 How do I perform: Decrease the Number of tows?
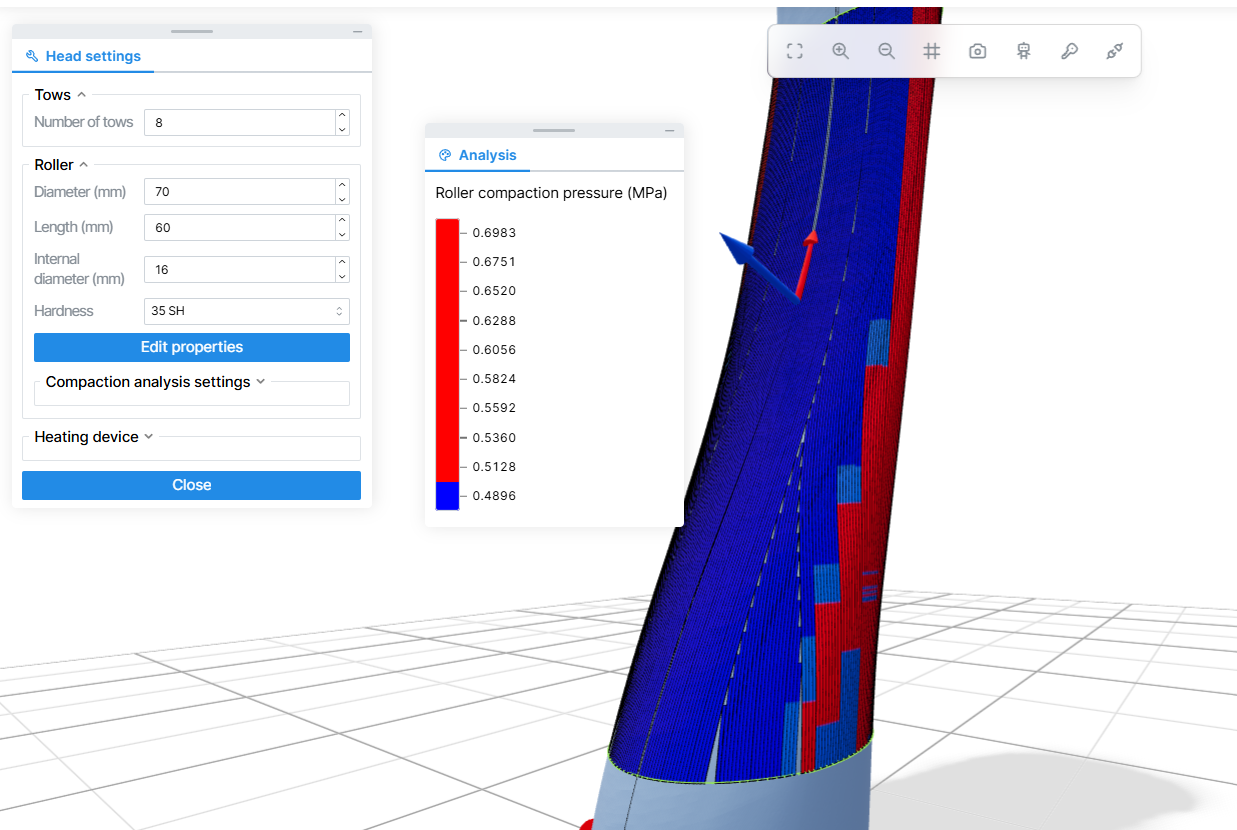(342, 129)
